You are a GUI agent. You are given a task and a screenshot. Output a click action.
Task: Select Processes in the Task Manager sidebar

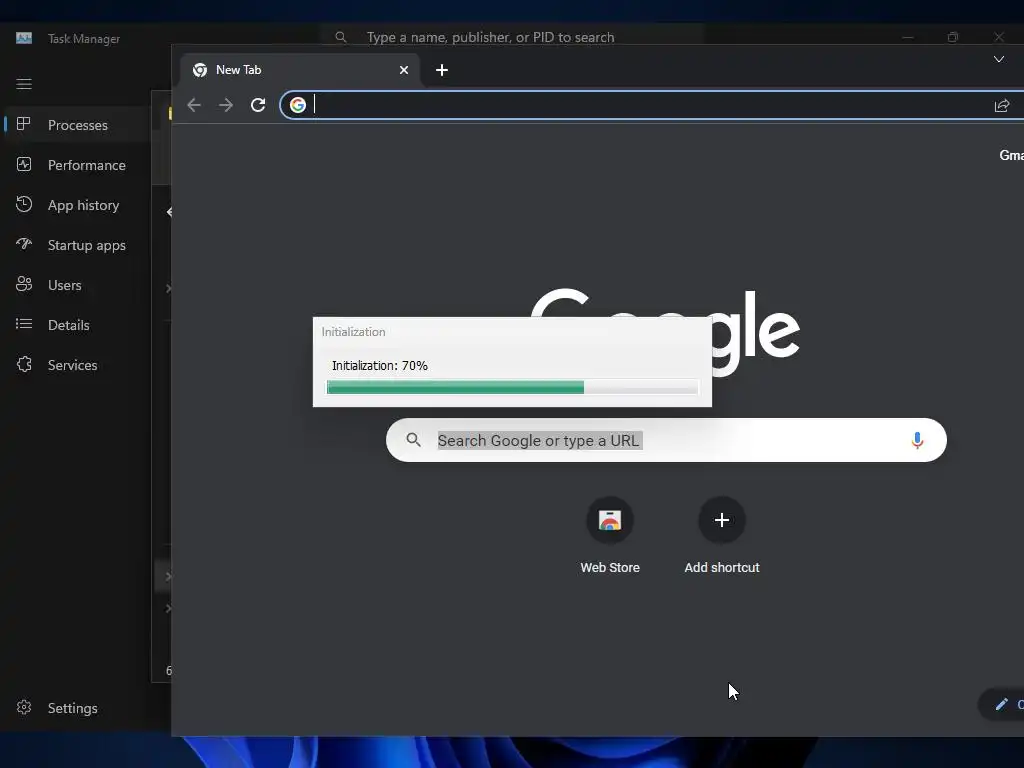(77, 125)
